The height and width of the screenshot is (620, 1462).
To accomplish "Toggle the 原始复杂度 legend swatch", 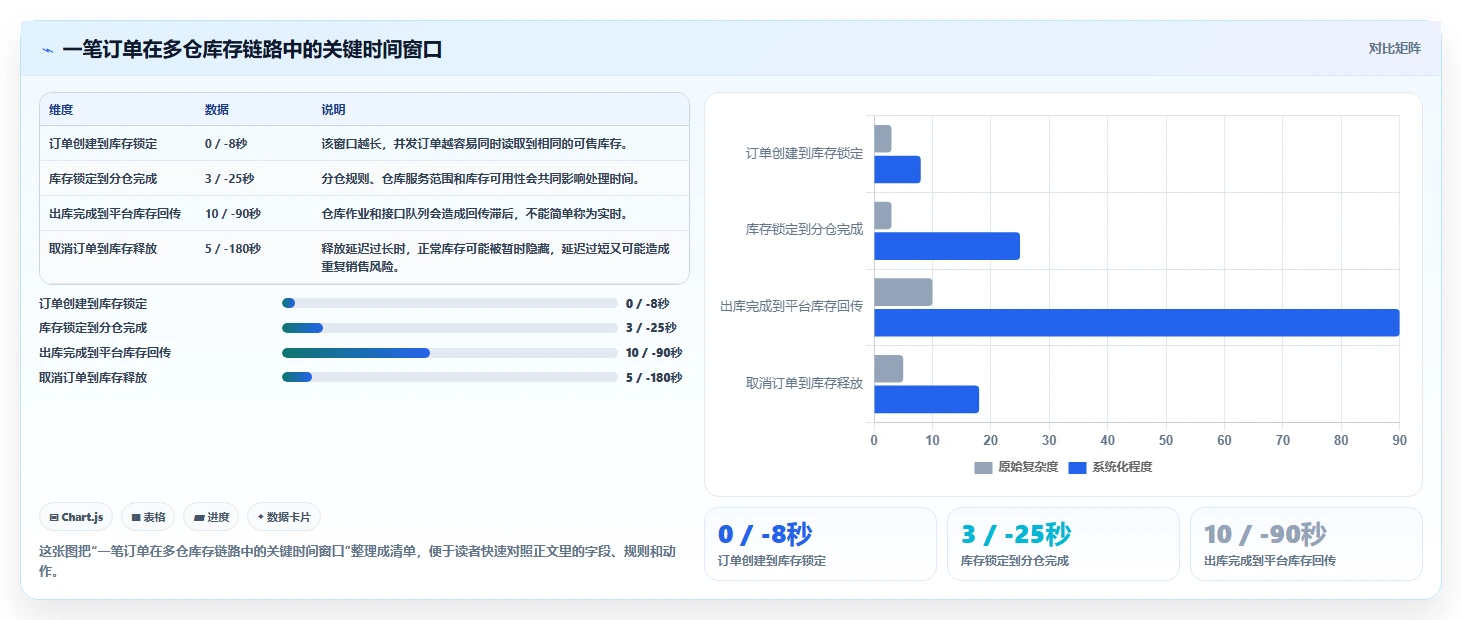I will click(983, 467).
